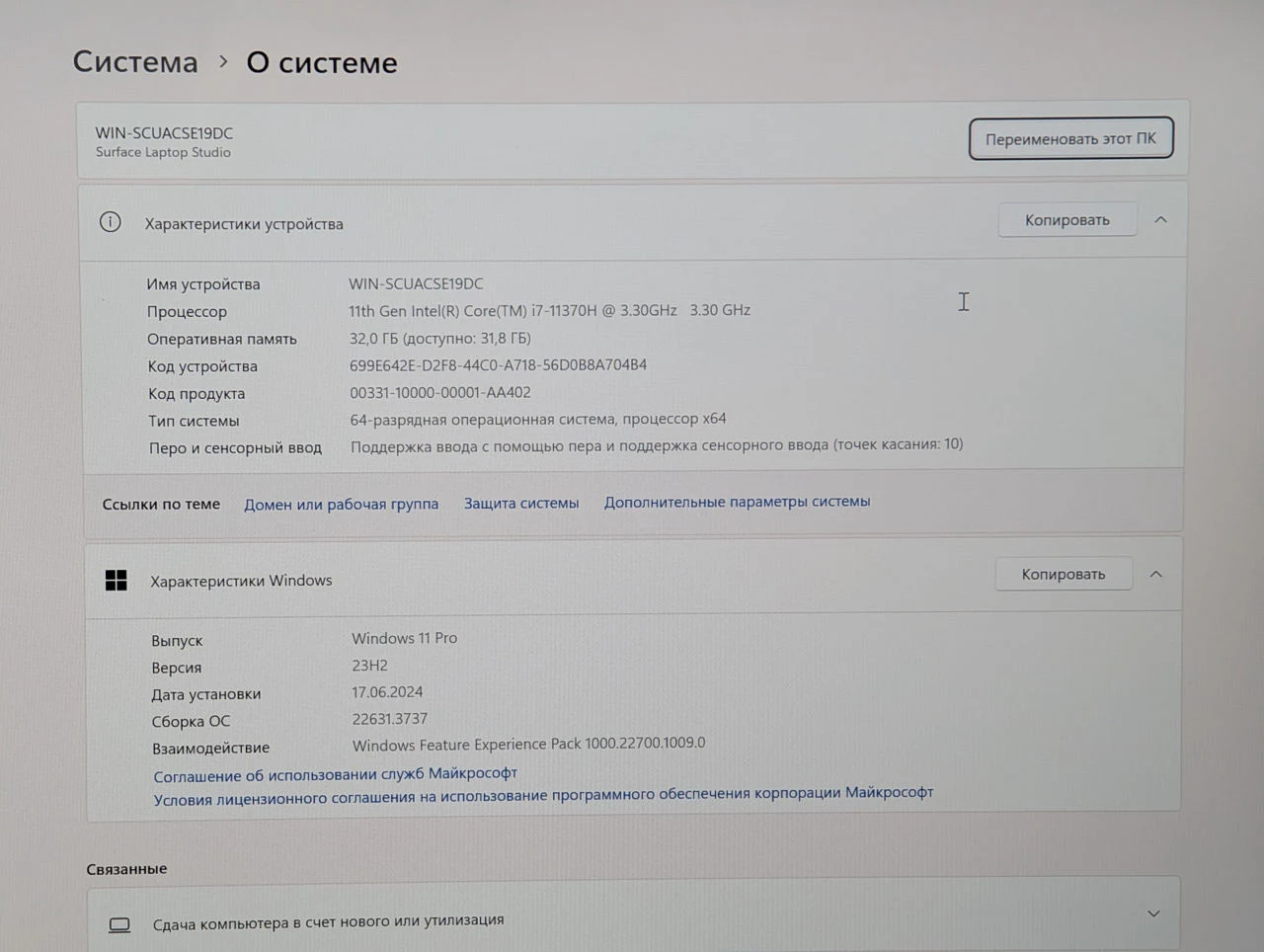The width and height of the screenshot is (1264, 952).
Task: Select RAM value 32,0 ГБ text
Action: 439,338
